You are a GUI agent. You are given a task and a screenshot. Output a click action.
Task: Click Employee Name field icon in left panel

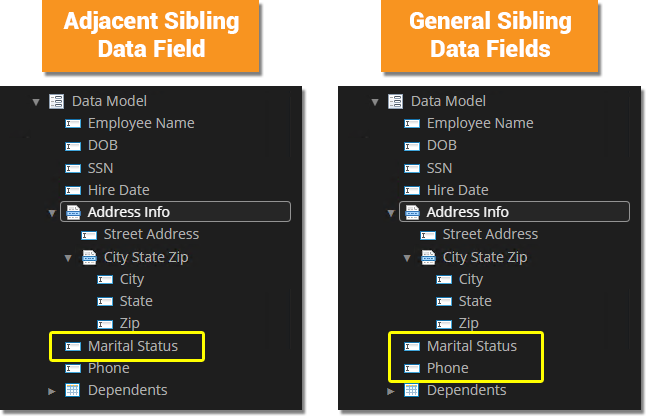click(73, 124)
